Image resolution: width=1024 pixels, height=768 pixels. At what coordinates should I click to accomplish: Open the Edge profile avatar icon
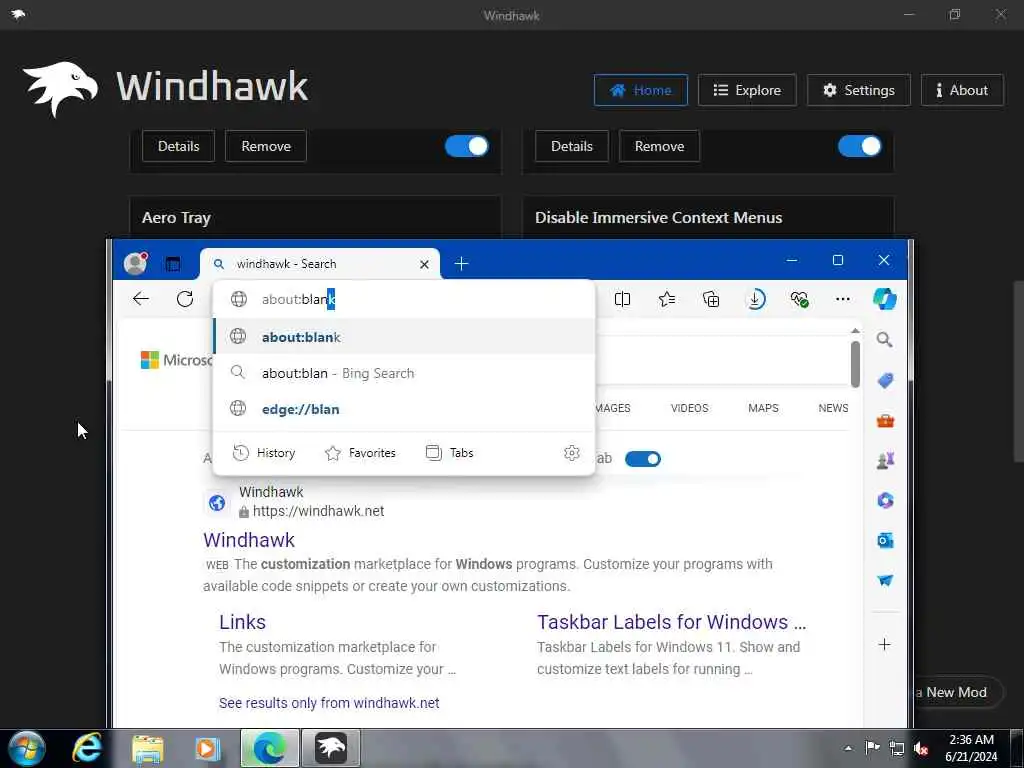(135, 263)
